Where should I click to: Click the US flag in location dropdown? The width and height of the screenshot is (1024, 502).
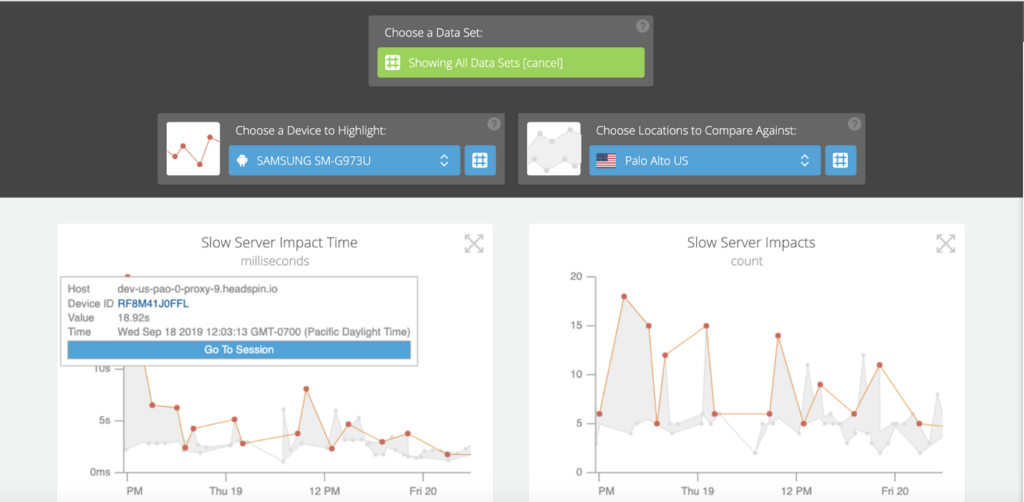pos(606,161)
